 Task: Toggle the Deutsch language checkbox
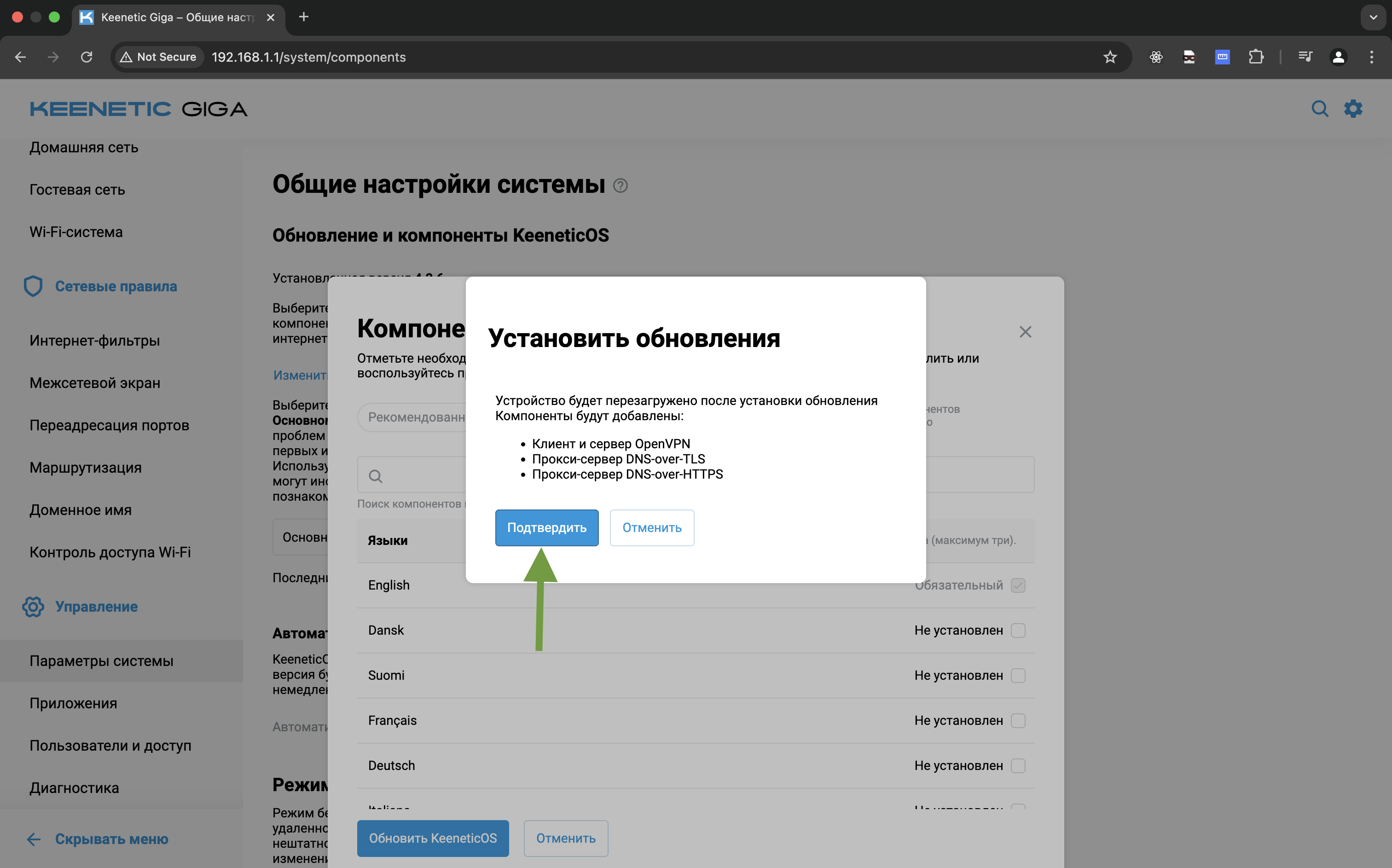1018,765
